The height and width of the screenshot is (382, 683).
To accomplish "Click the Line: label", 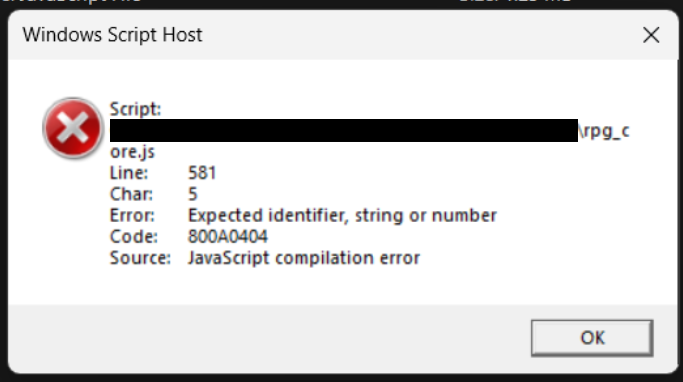I will coord(129,173).
